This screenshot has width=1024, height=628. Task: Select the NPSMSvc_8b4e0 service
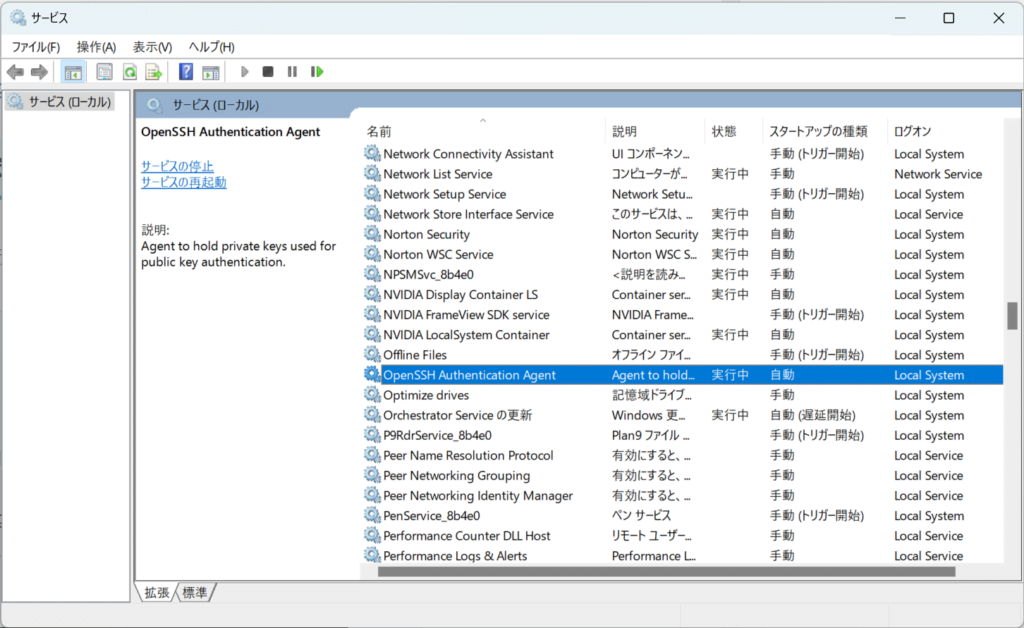[428, 274]
